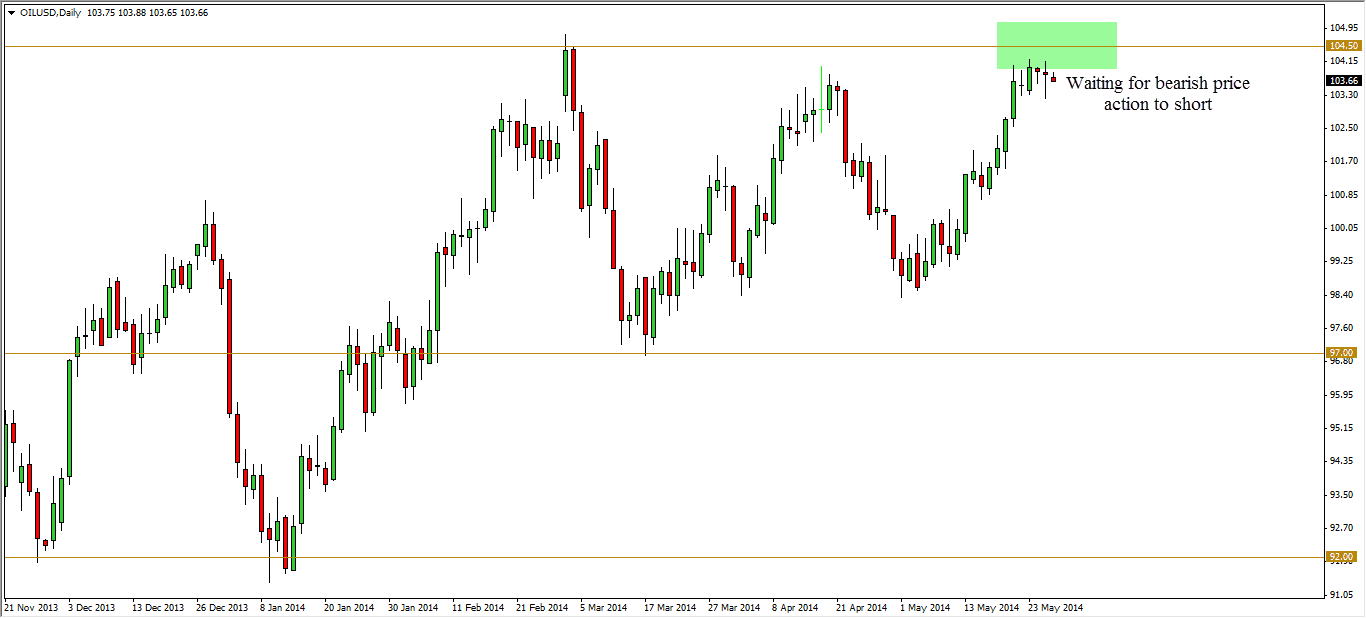The image size is (1366, 618).
Task: Click the 13 May 2014 date label
Action: (990, 607)
